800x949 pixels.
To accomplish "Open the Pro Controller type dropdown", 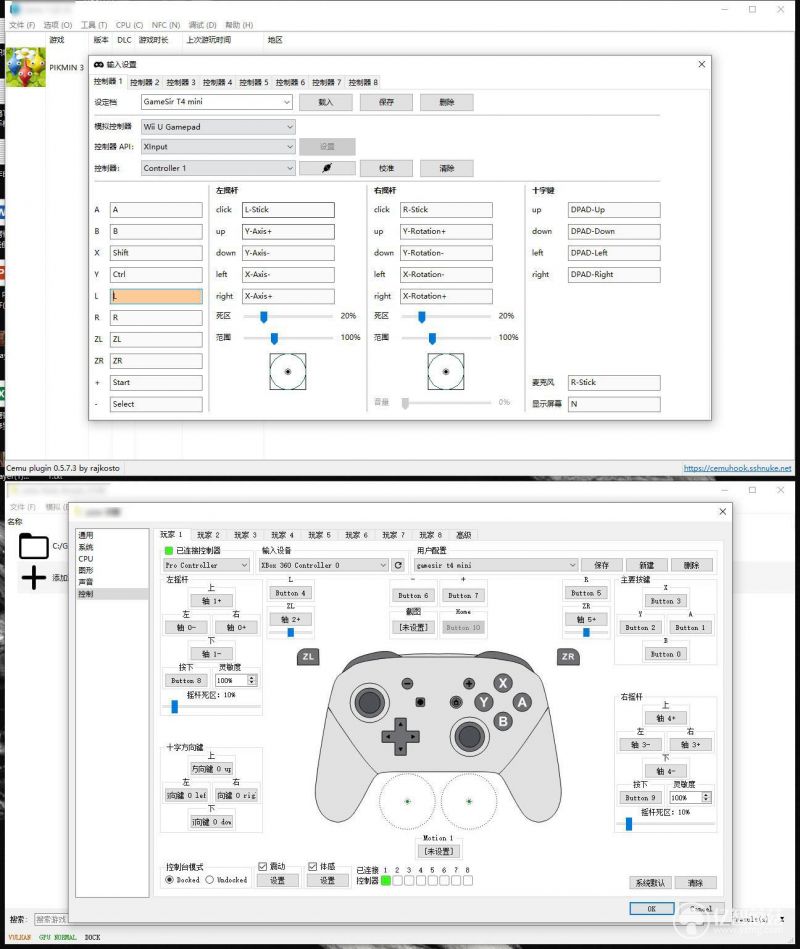I will pos(206,565).
